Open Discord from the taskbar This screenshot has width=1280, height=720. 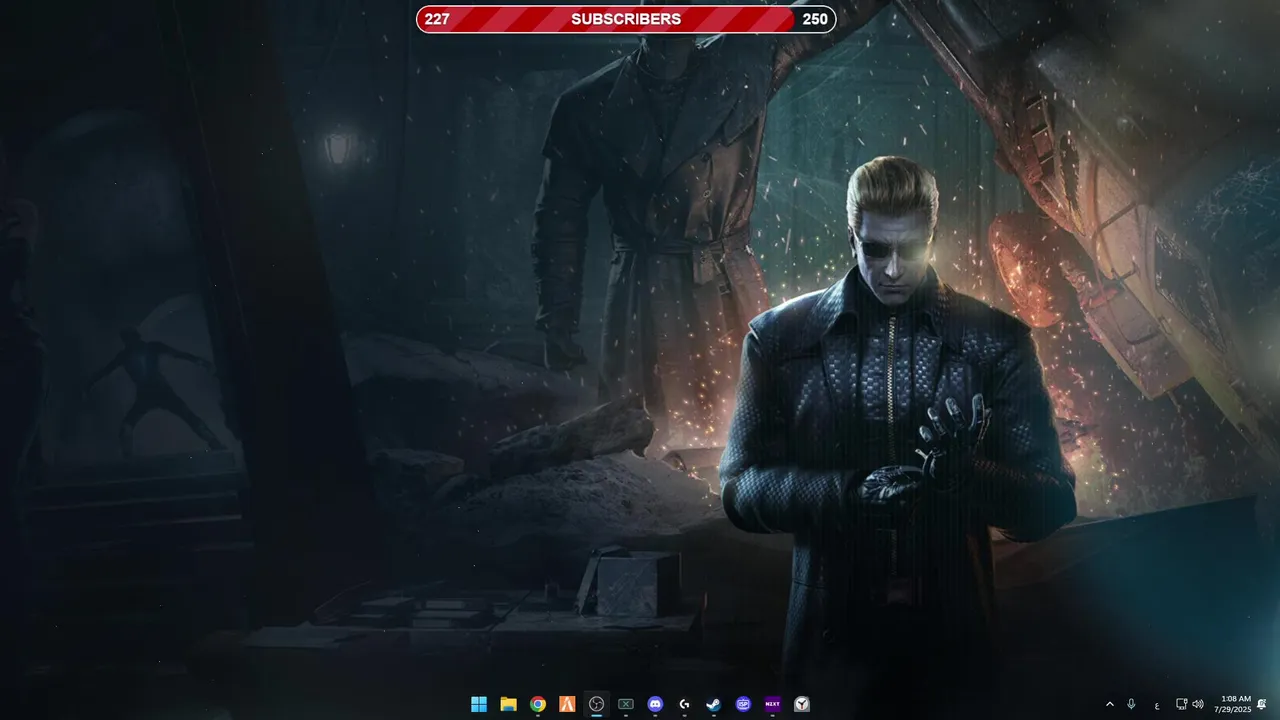(x=655, y=704)
